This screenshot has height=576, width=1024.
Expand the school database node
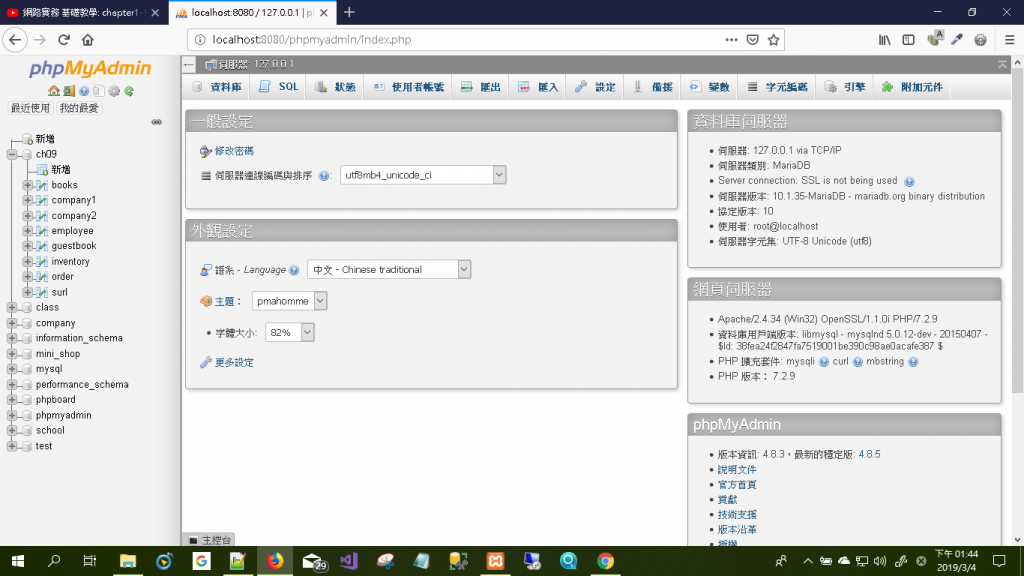click(12, 430)
